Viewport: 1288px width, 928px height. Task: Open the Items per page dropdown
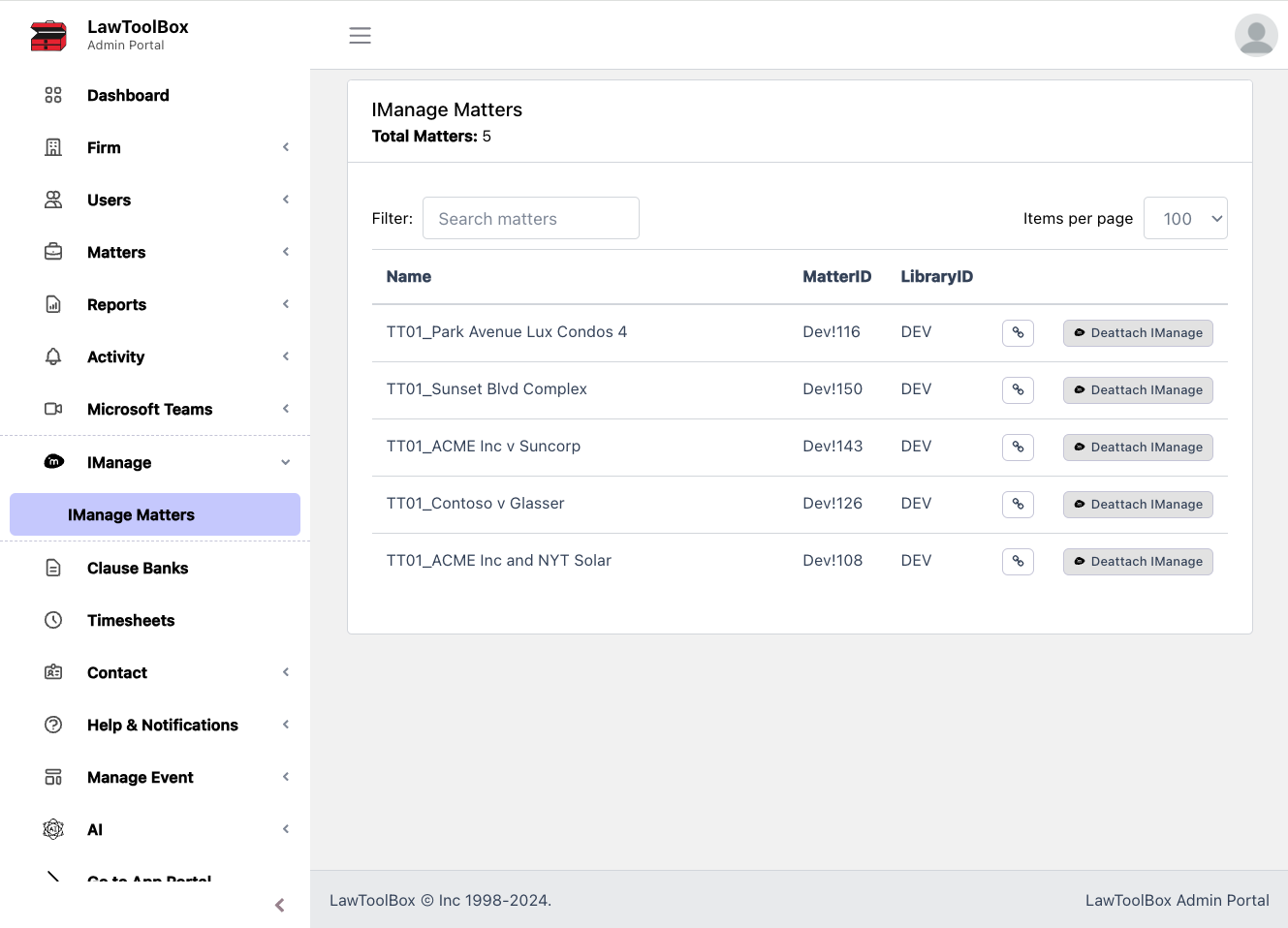[x=1185, y=218]
